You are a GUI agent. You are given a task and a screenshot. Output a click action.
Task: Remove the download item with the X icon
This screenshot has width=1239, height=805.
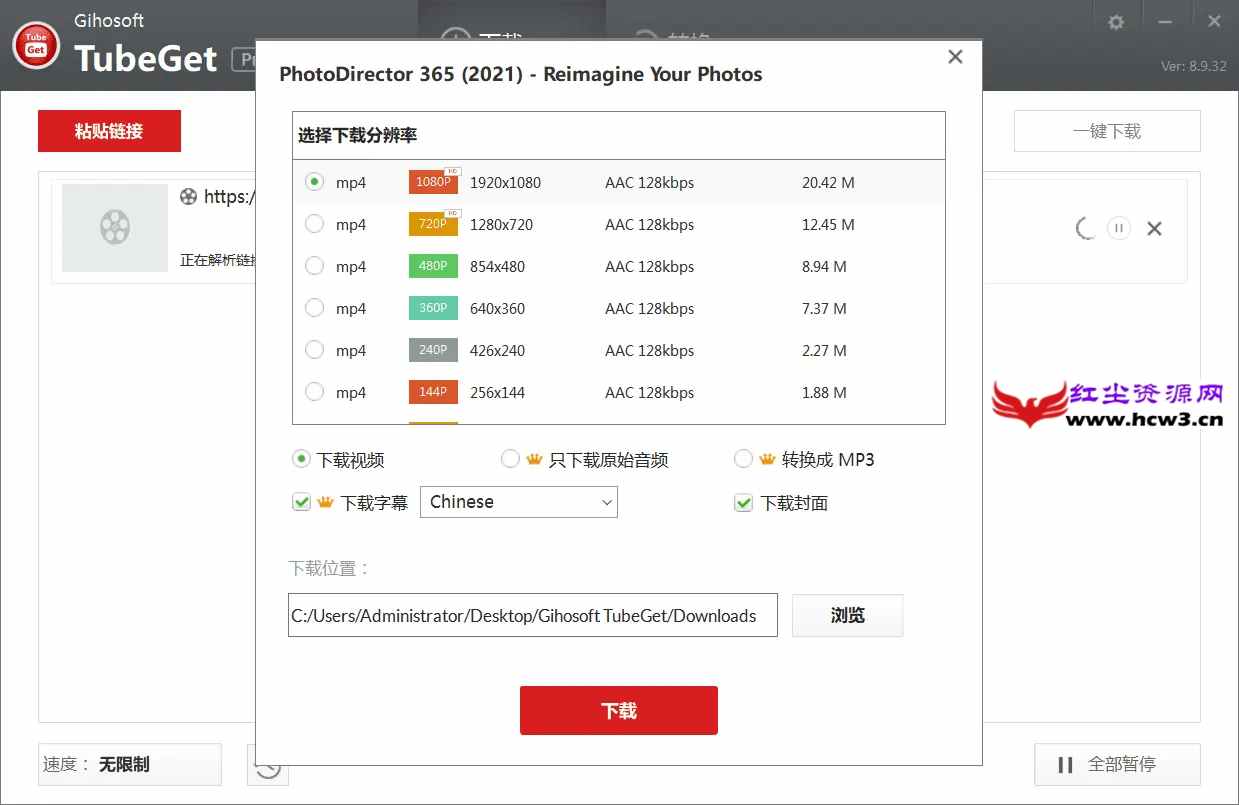1154,229
